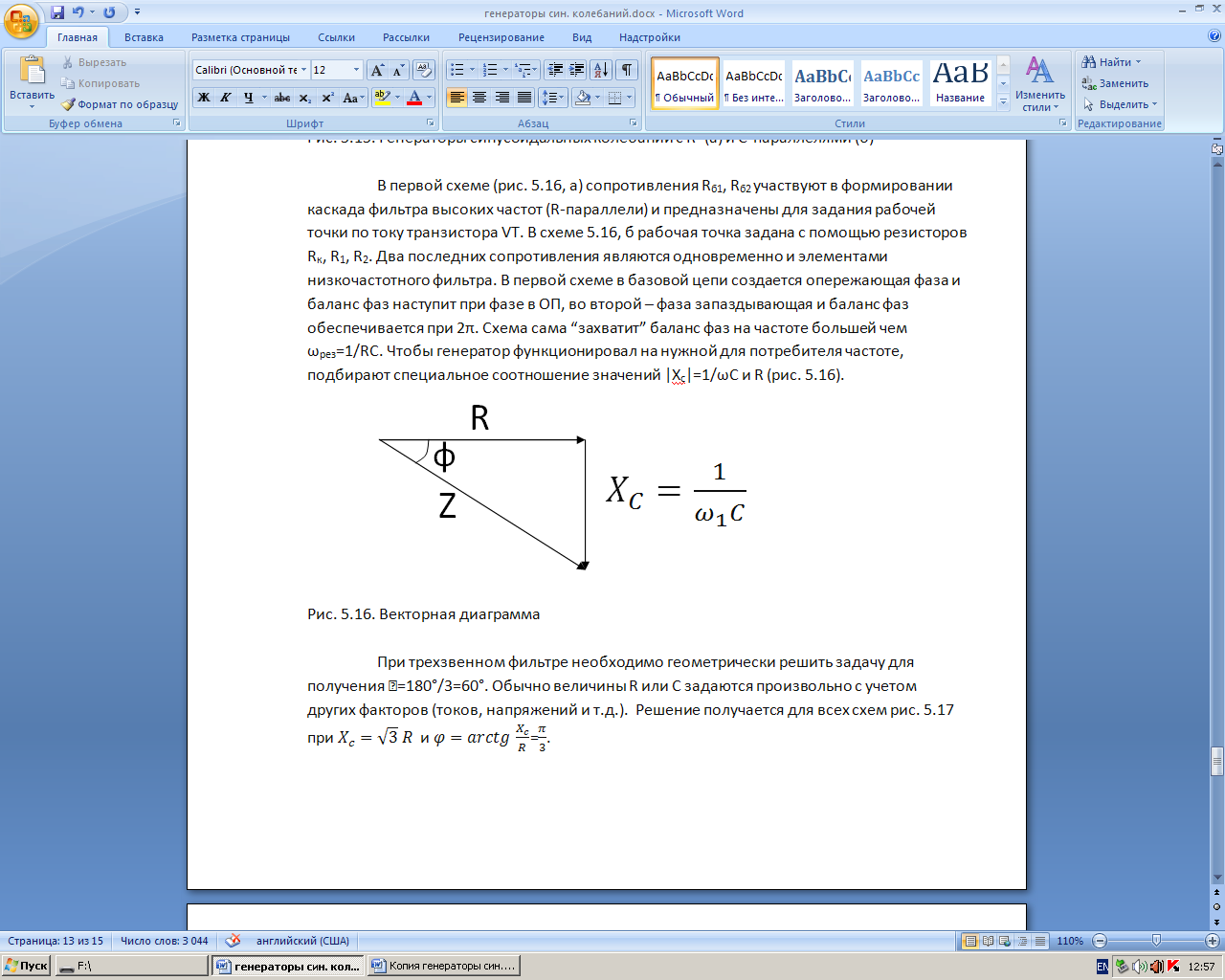Align text right

pos(501,98)
